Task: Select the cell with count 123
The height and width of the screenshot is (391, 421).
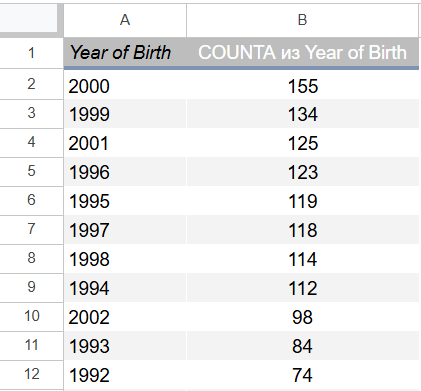Action: pos(302,172)
